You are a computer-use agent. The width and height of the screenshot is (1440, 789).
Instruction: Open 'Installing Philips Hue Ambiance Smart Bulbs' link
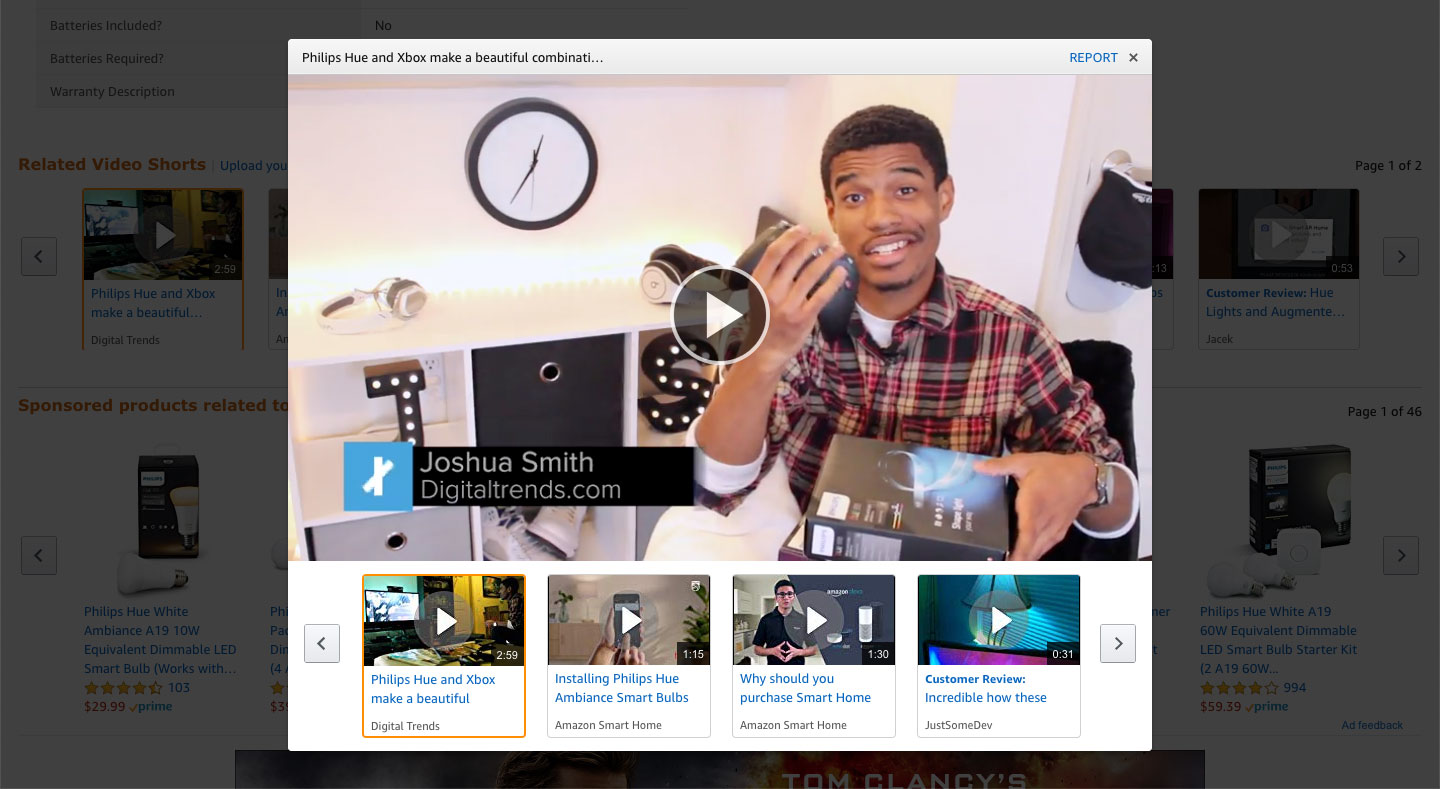point(622,688)
